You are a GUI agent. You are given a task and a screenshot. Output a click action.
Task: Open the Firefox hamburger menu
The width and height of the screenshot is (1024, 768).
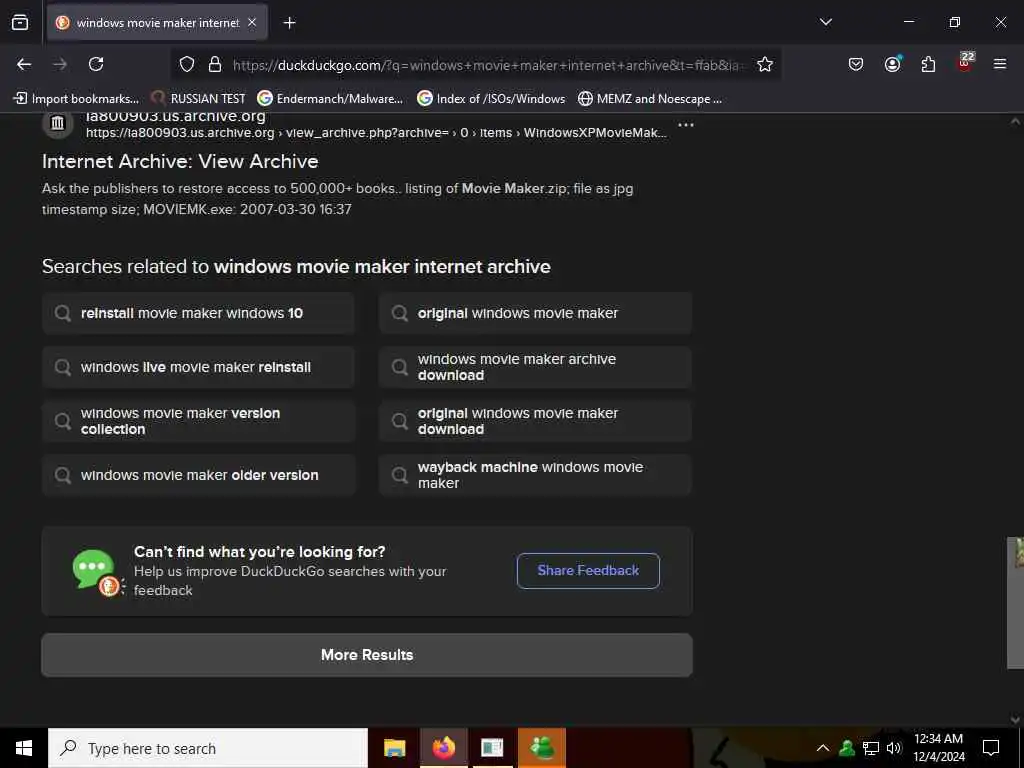click(1000, 64)
